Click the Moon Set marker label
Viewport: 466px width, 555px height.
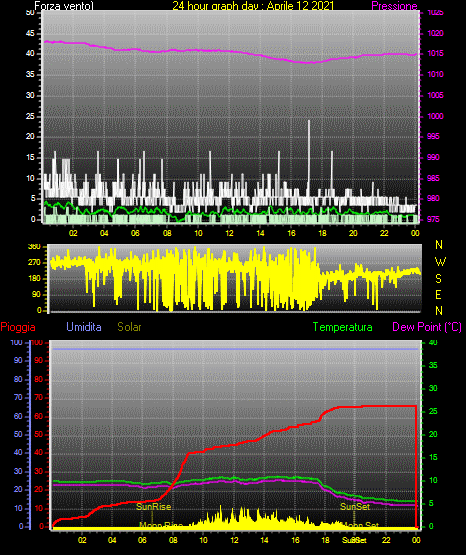pos(361,525)
